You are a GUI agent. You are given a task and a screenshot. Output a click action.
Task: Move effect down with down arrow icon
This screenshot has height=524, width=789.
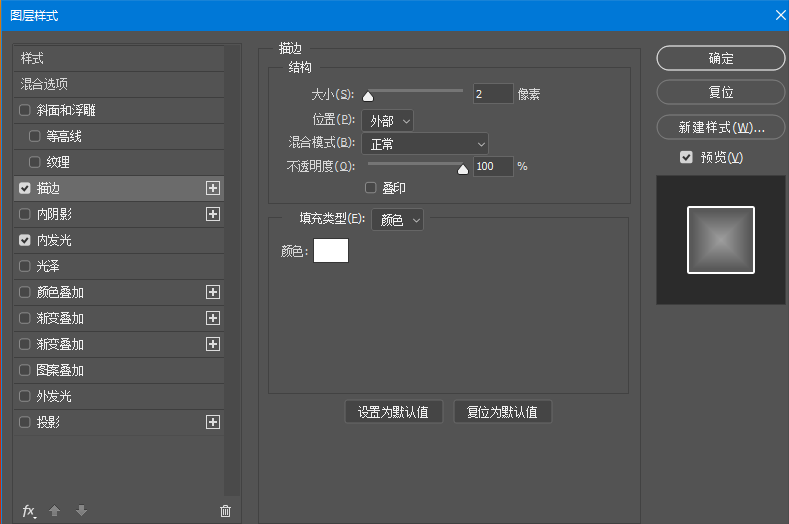(81, 511)
